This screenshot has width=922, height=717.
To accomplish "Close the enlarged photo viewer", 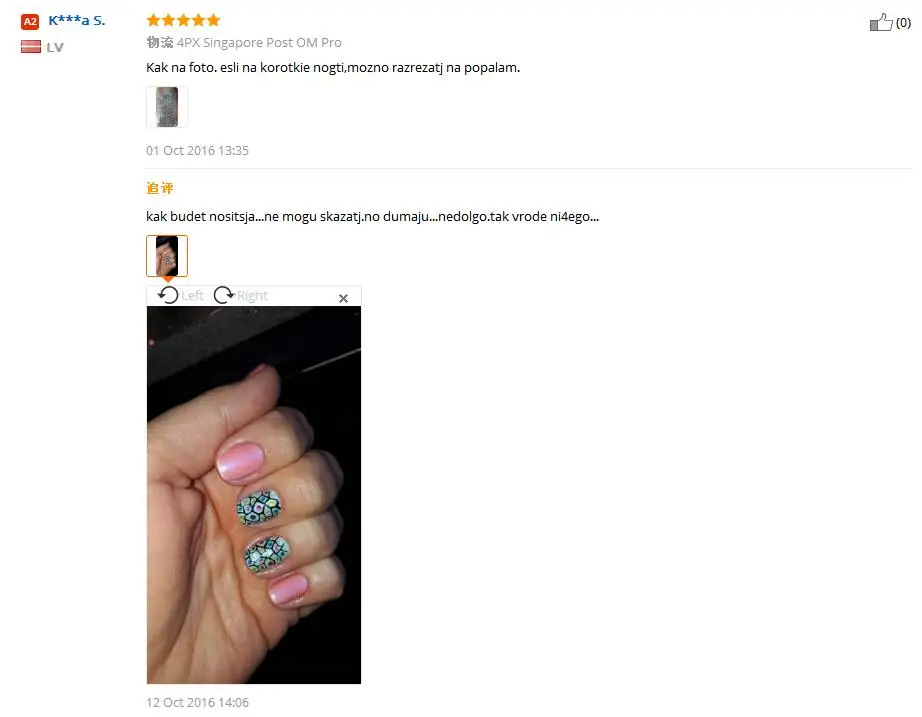I will (343, 298).
